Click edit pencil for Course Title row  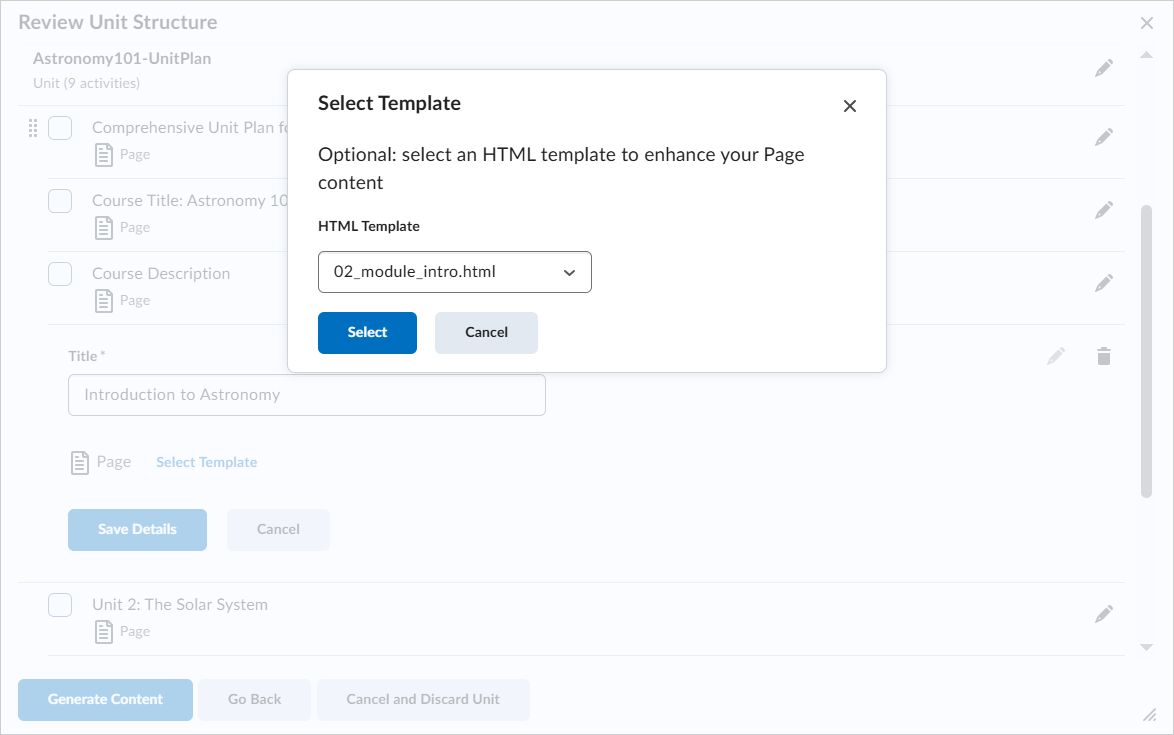(1104, 211)
